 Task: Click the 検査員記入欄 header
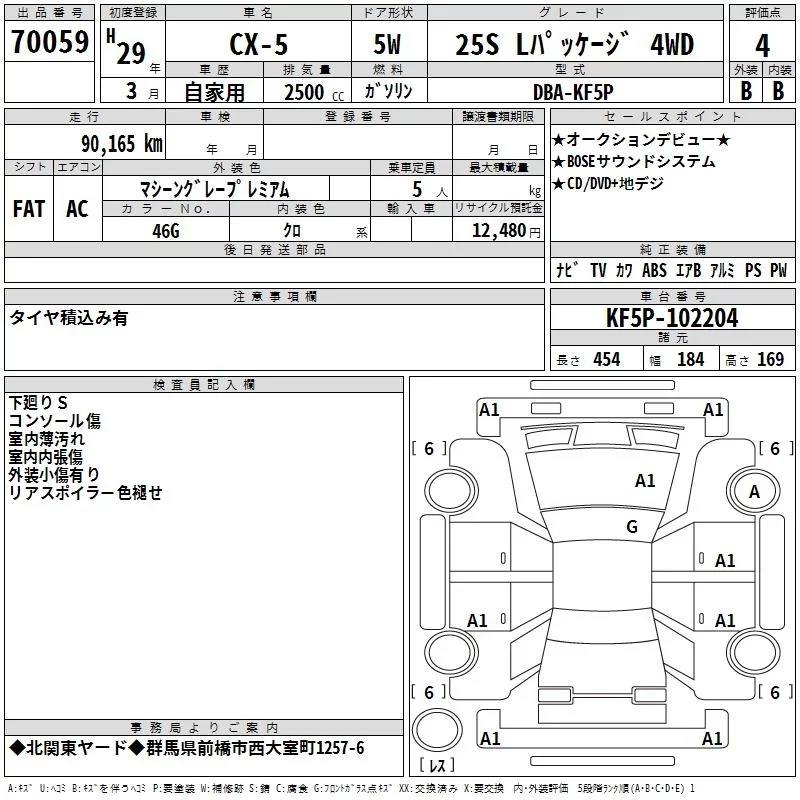point(204,385)
